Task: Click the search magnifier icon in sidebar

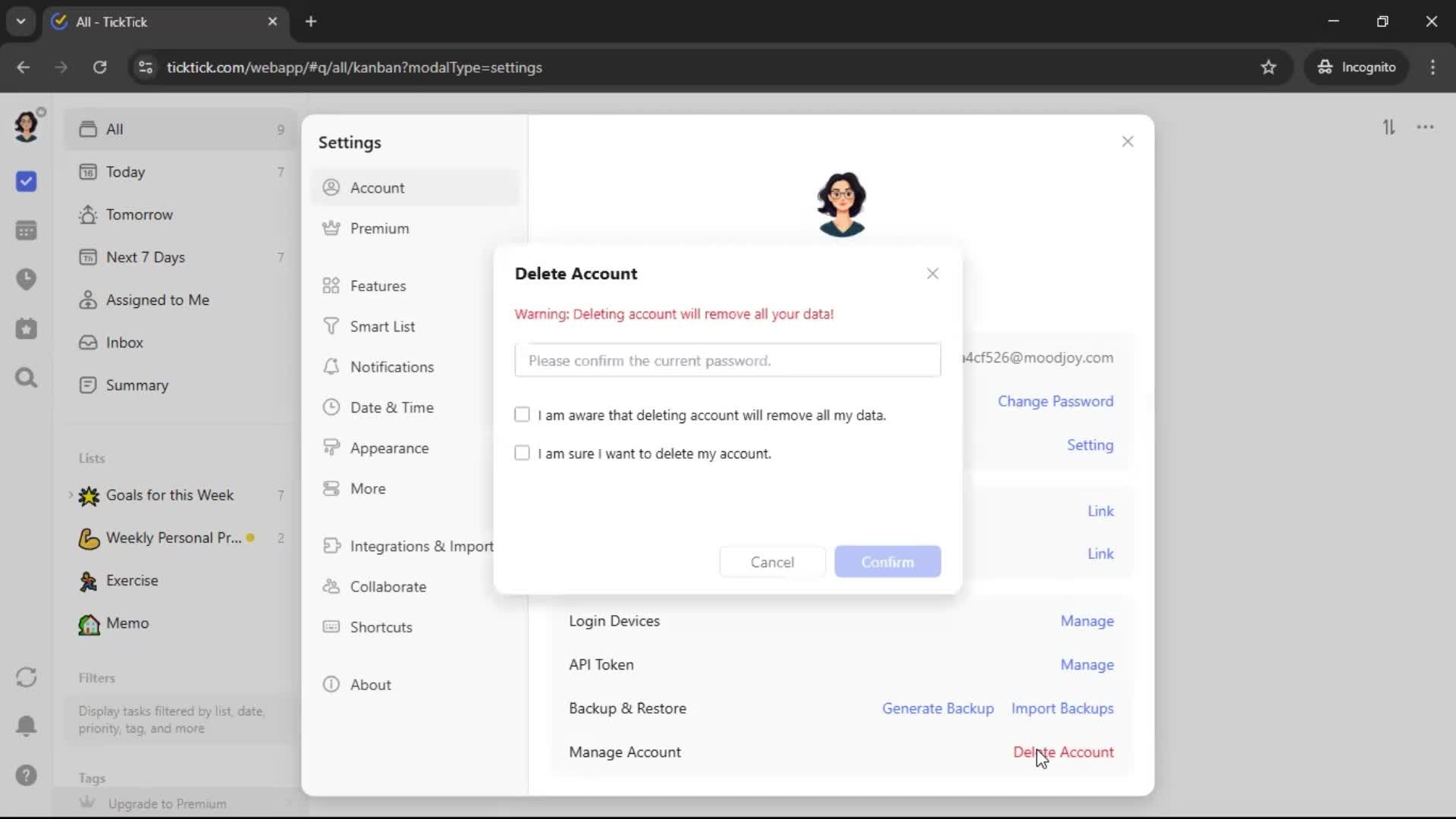Action: (27, 378)
